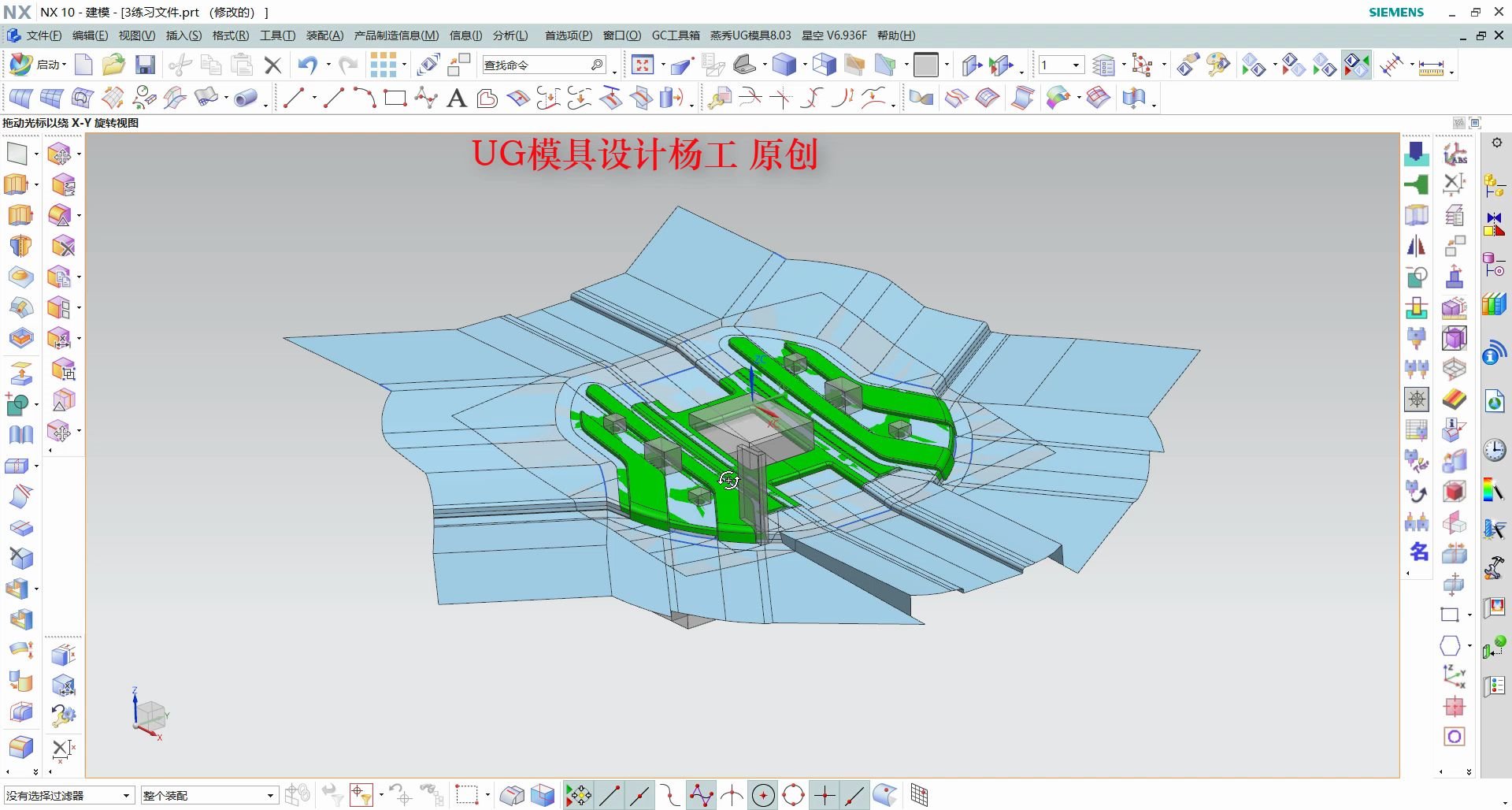Click the Save icon in the toolbar
This screenshot has height=810, width=1512.
pyautogui.click(x=146, y=65)
